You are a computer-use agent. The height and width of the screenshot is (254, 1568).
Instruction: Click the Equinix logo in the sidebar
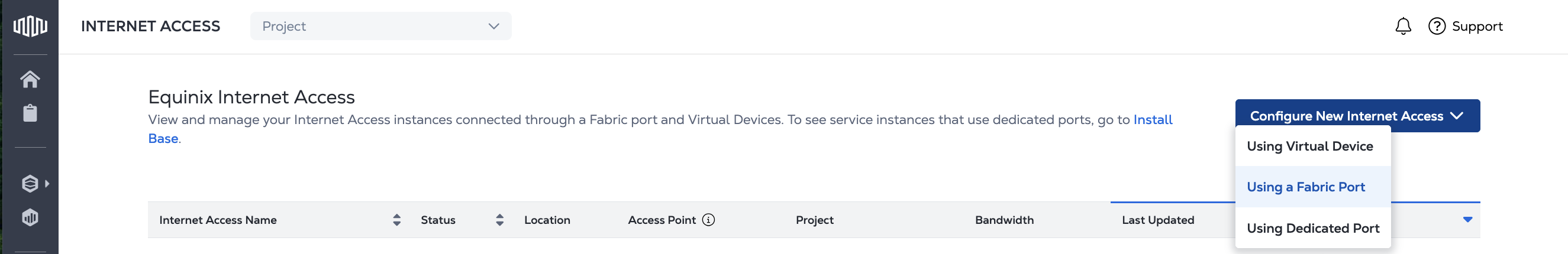30,26
